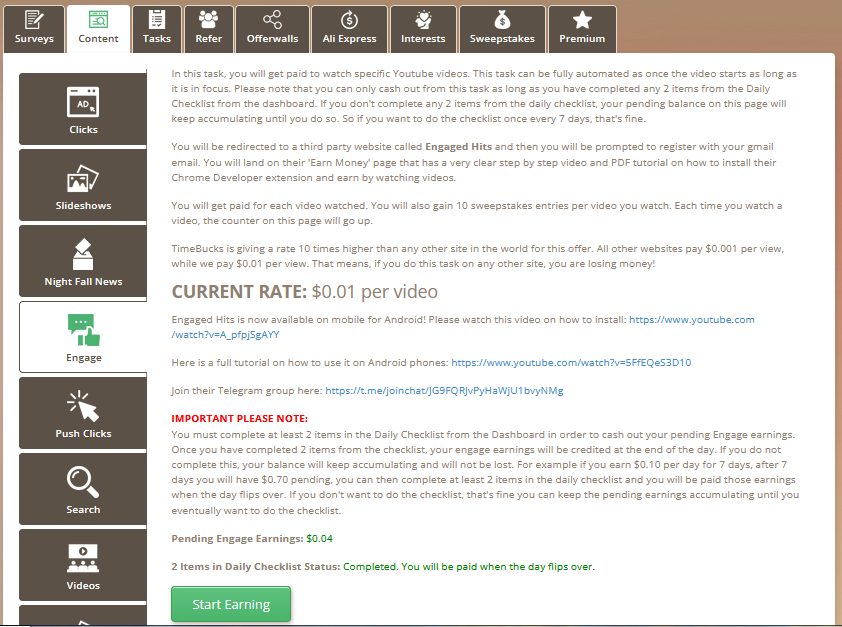Viewport: 842px width, 627px height.
Task: Open the Premium tab
Action: (x=582, y=28)
